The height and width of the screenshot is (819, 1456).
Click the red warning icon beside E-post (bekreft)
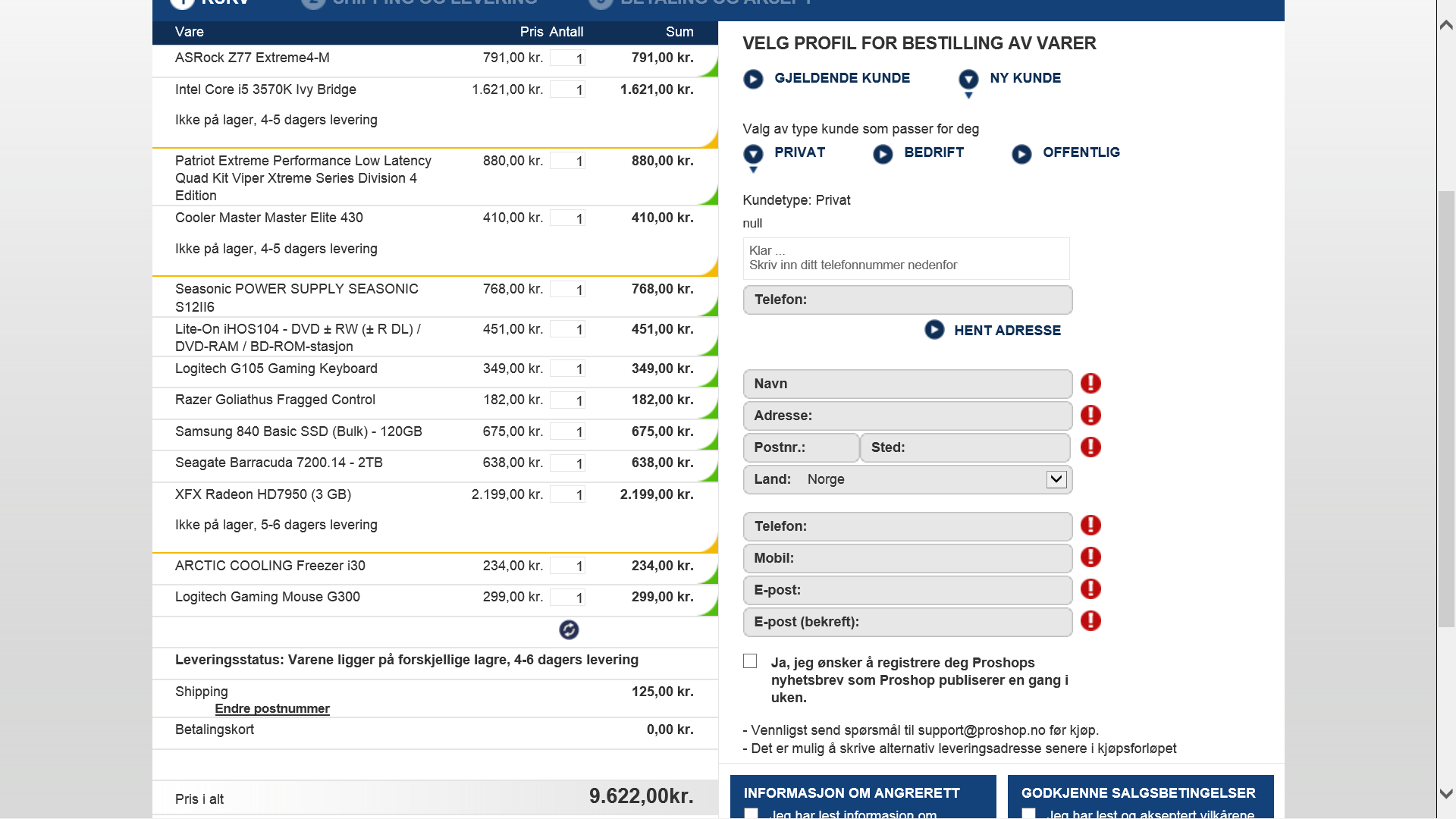pos(1090,621)
